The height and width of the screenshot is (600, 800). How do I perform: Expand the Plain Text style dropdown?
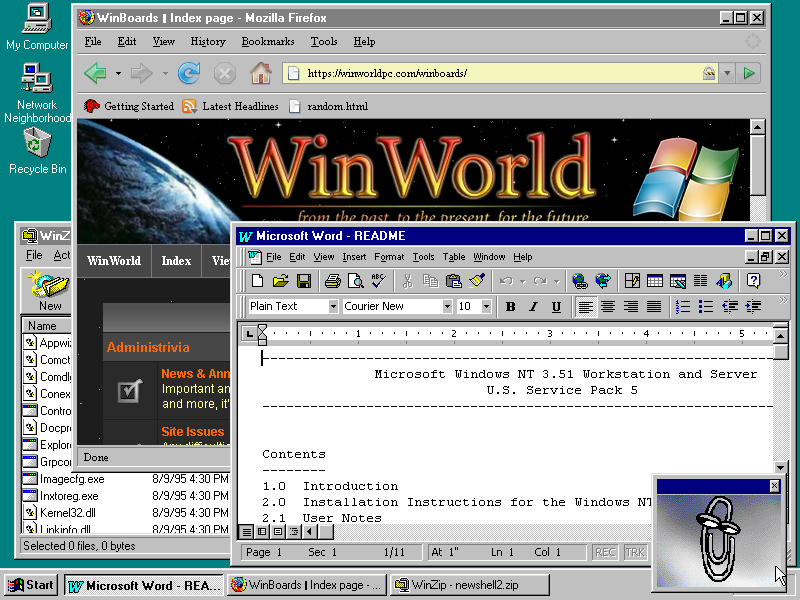click(333, 306)
